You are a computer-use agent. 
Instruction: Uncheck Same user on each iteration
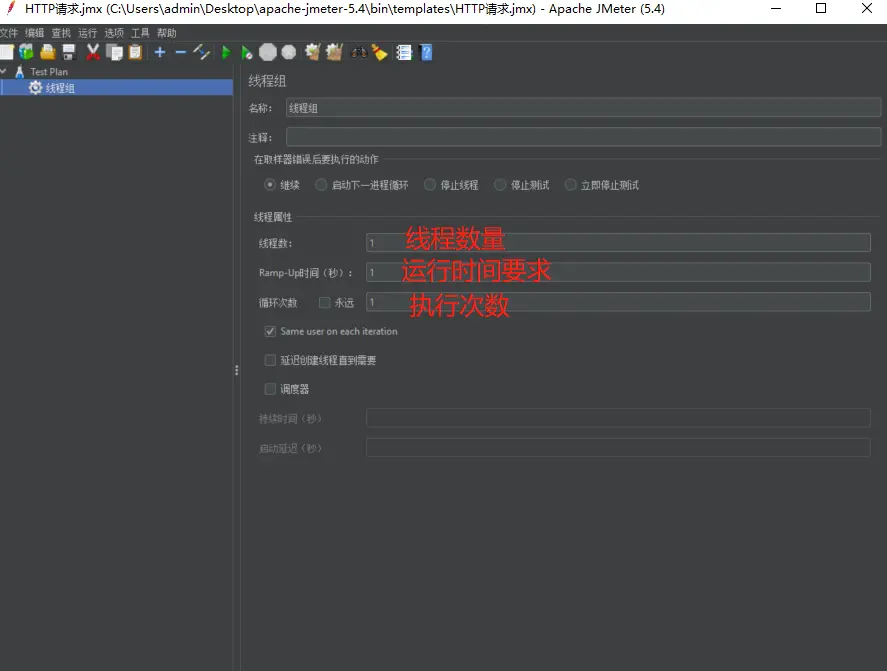(x=270, y=331)
